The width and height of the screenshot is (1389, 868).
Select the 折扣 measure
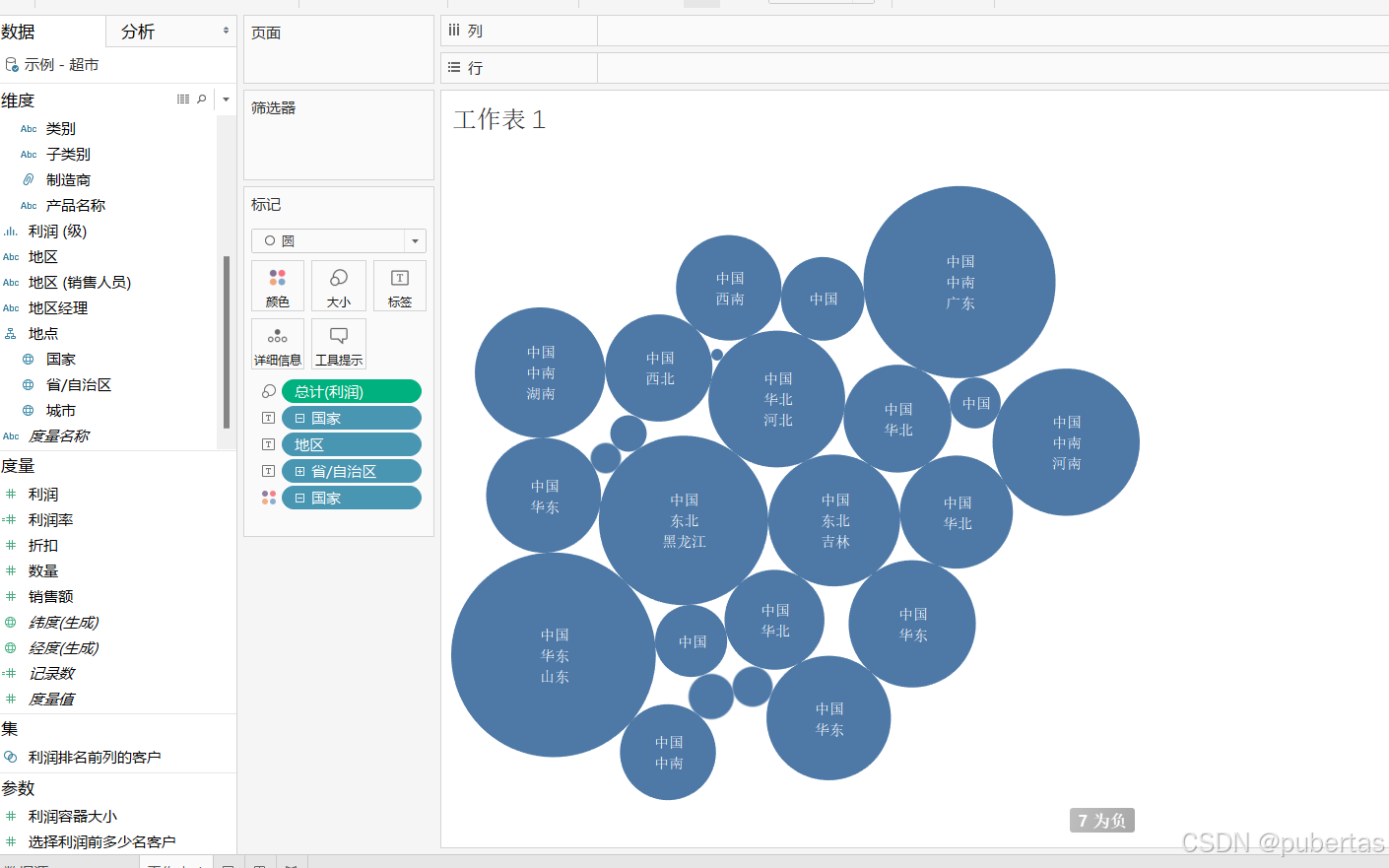43,546
